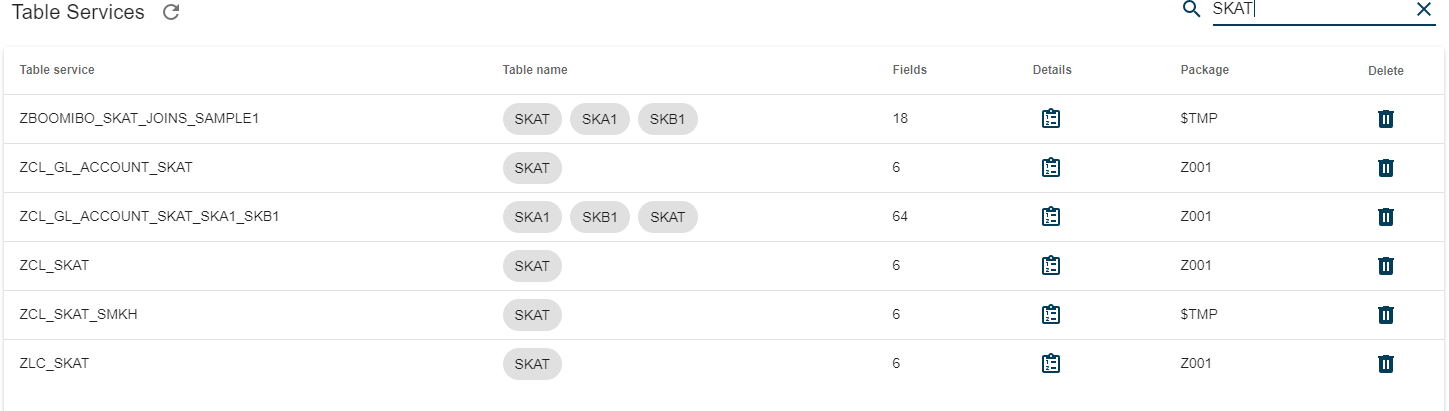Refresh the Table Services list
The width and height of the screenshot is (1449, 411).
(171, 13)
